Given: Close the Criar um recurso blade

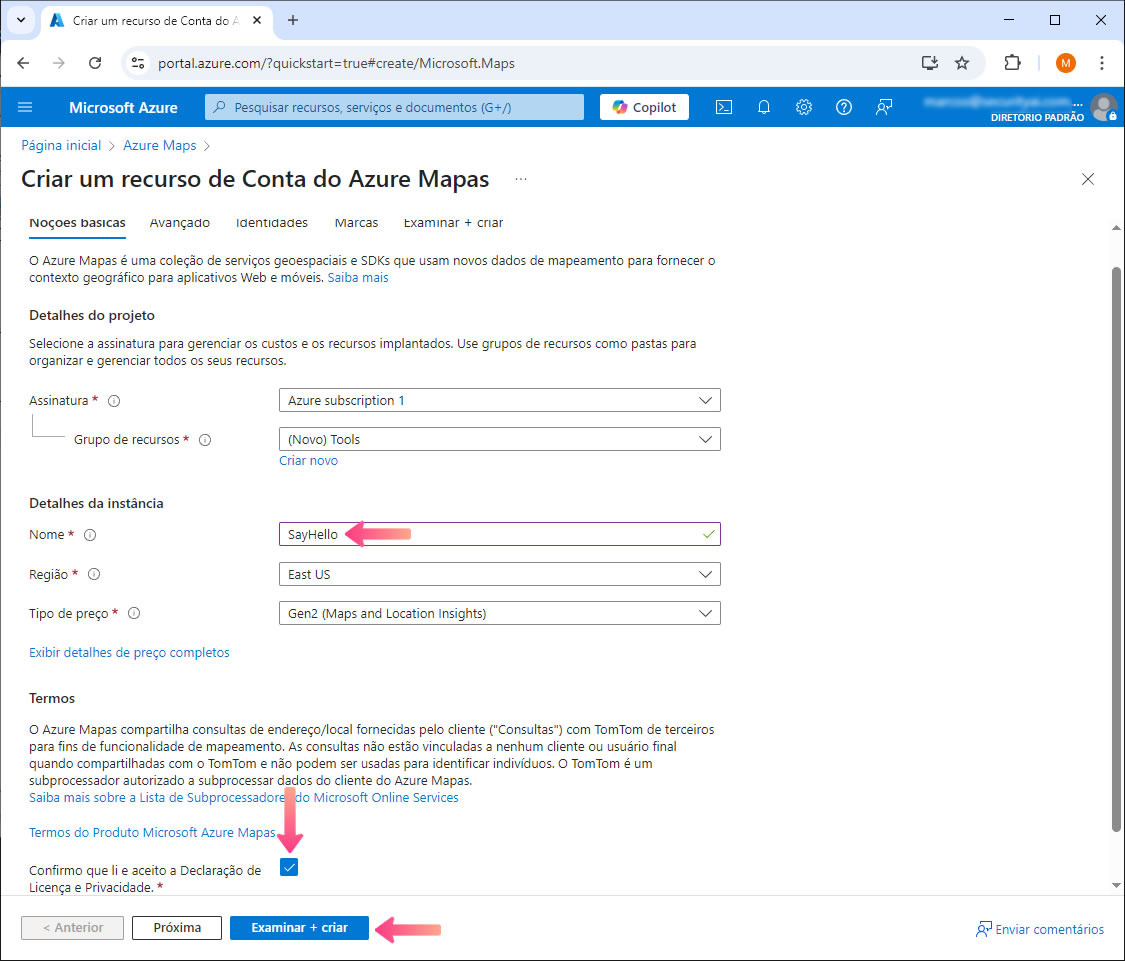Looking at the screenshot, I should click(x=1088, y=179).
